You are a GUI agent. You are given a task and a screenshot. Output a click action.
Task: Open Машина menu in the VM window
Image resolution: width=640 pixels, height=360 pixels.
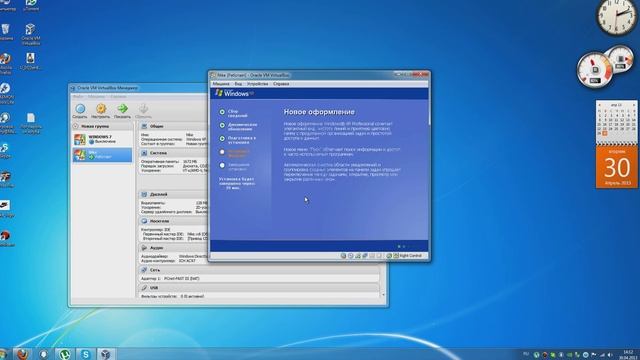221,84
